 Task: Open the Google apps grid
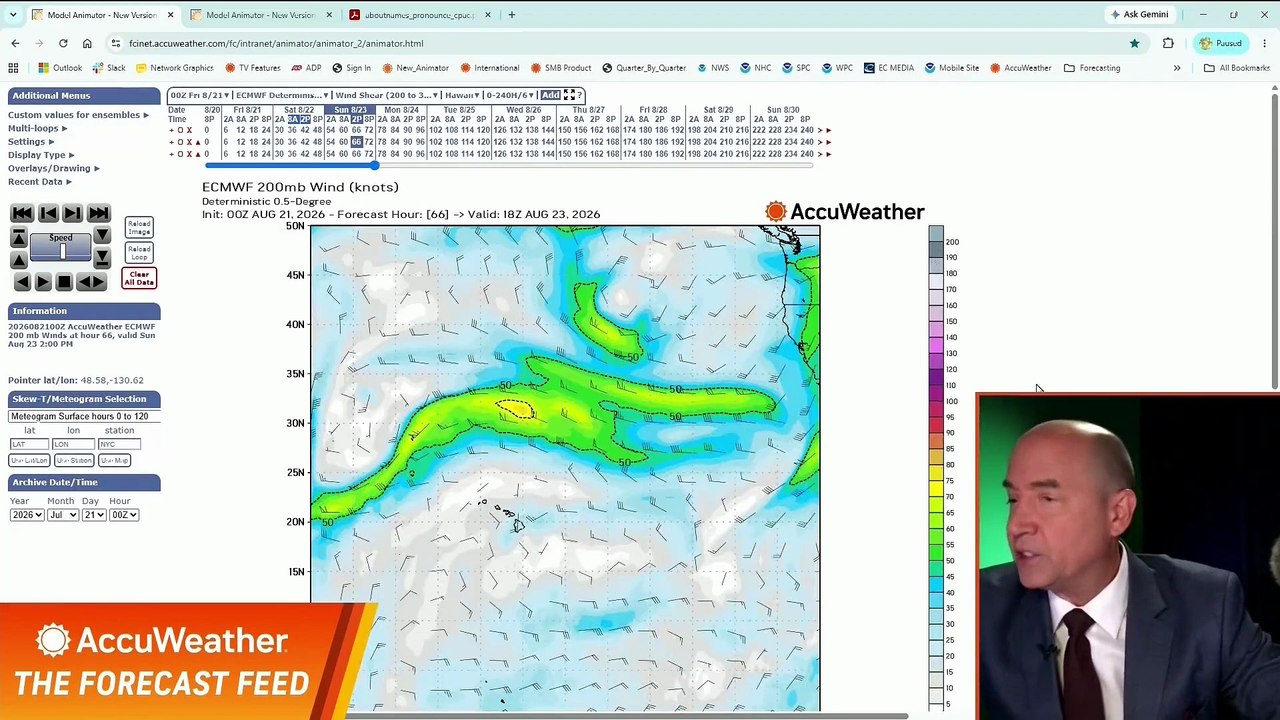click(x=13, y=68)
